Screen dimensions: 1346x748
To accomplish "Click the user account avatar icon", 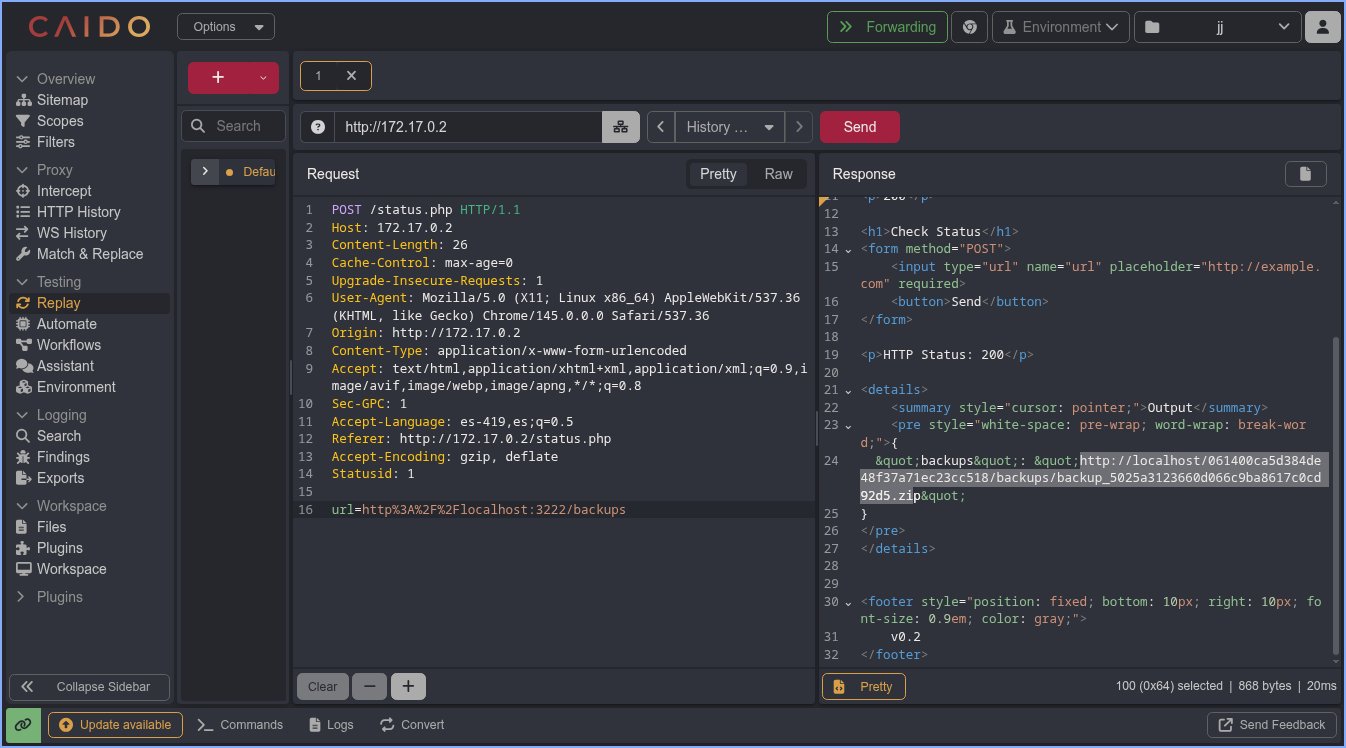I will 1322,27.
